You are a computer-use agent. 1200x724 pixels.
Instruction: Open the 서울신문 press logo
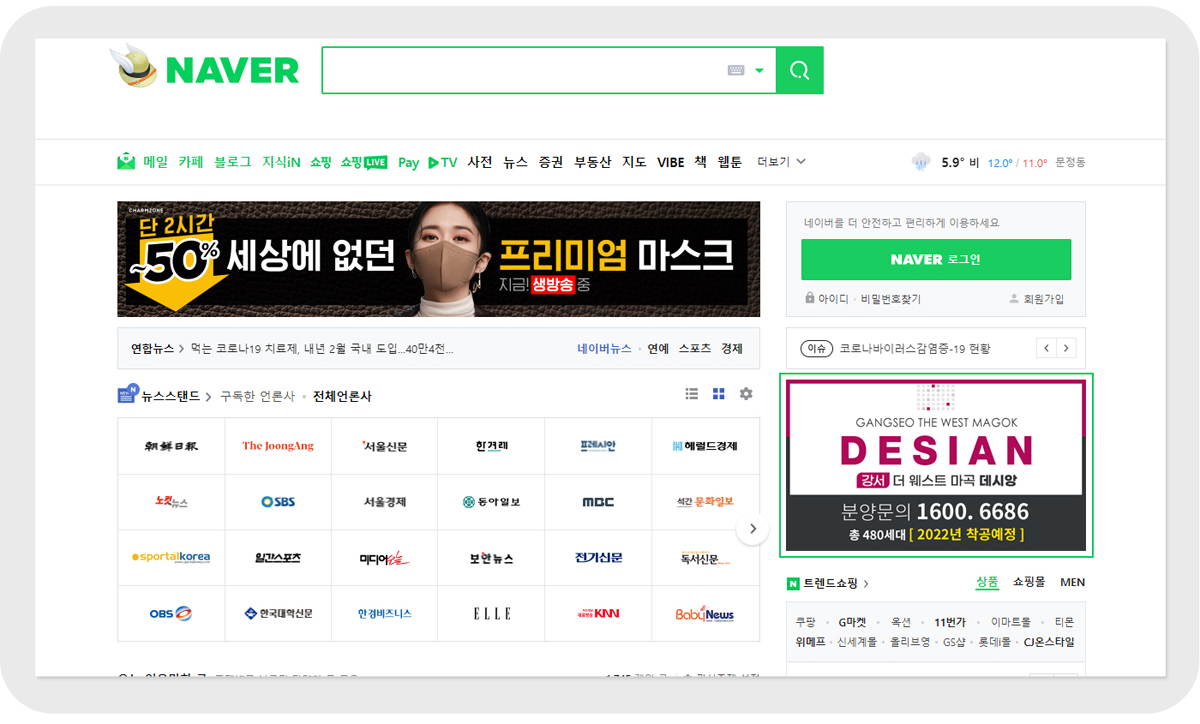point(385,446)
